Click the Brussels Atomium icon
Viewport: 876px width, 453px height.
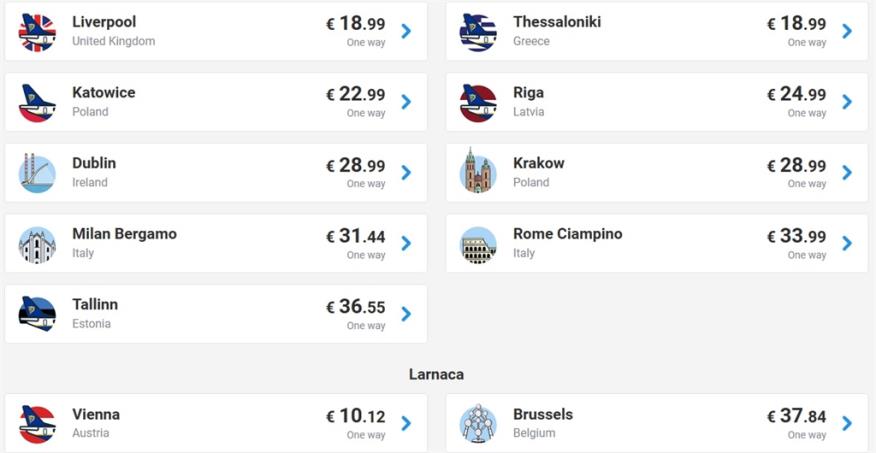(478, 424)
